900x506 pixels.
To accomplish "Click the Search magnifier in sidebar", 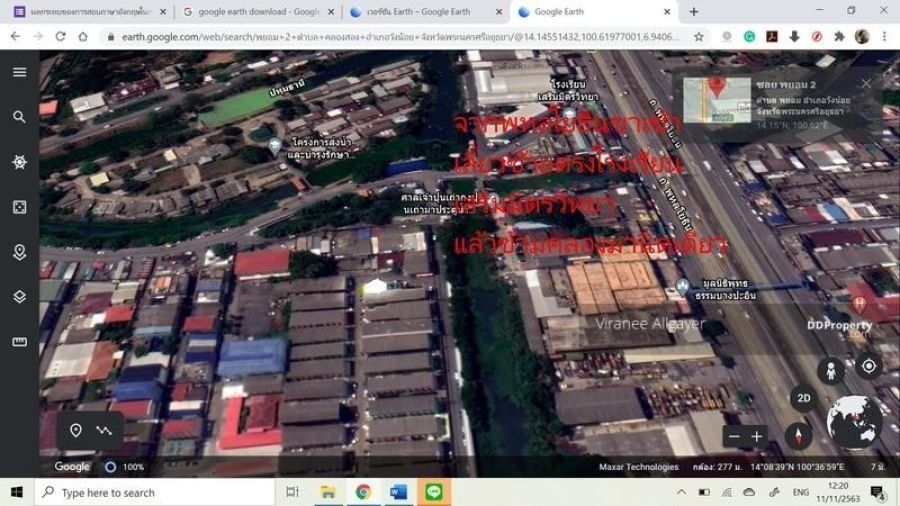I will click(19, 117).
